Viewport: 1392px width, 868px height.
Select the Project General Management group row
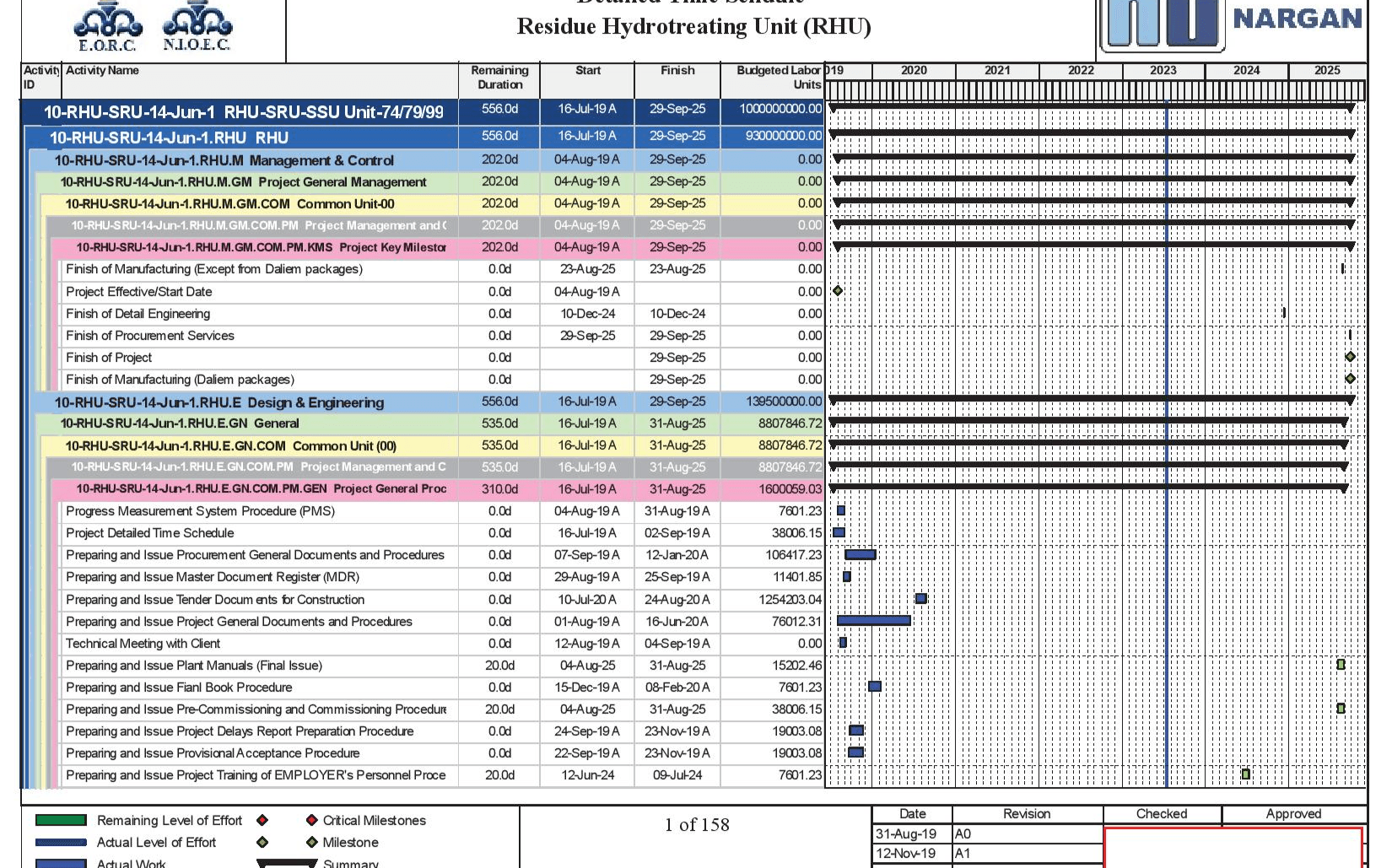tap(430, 181)
